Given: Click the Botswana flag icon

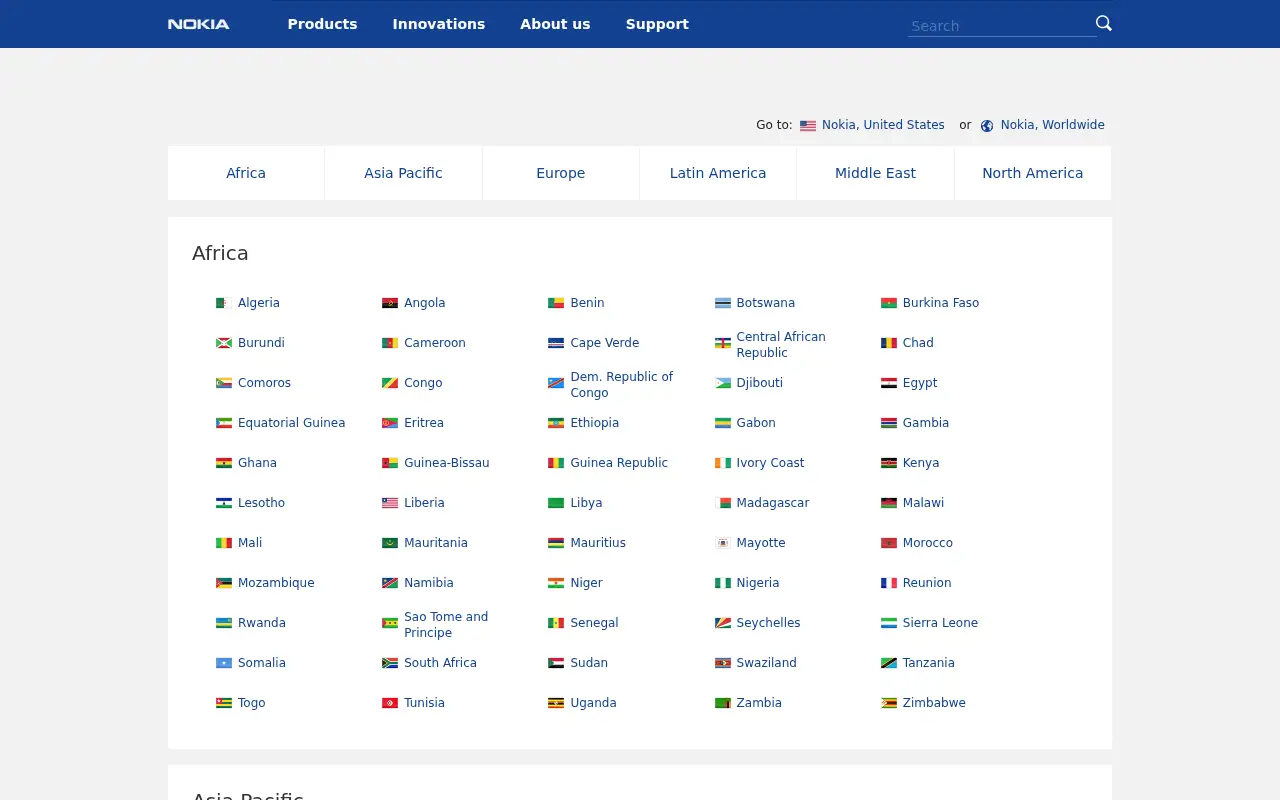Looking at the screenshot, I should click(723, 303).
